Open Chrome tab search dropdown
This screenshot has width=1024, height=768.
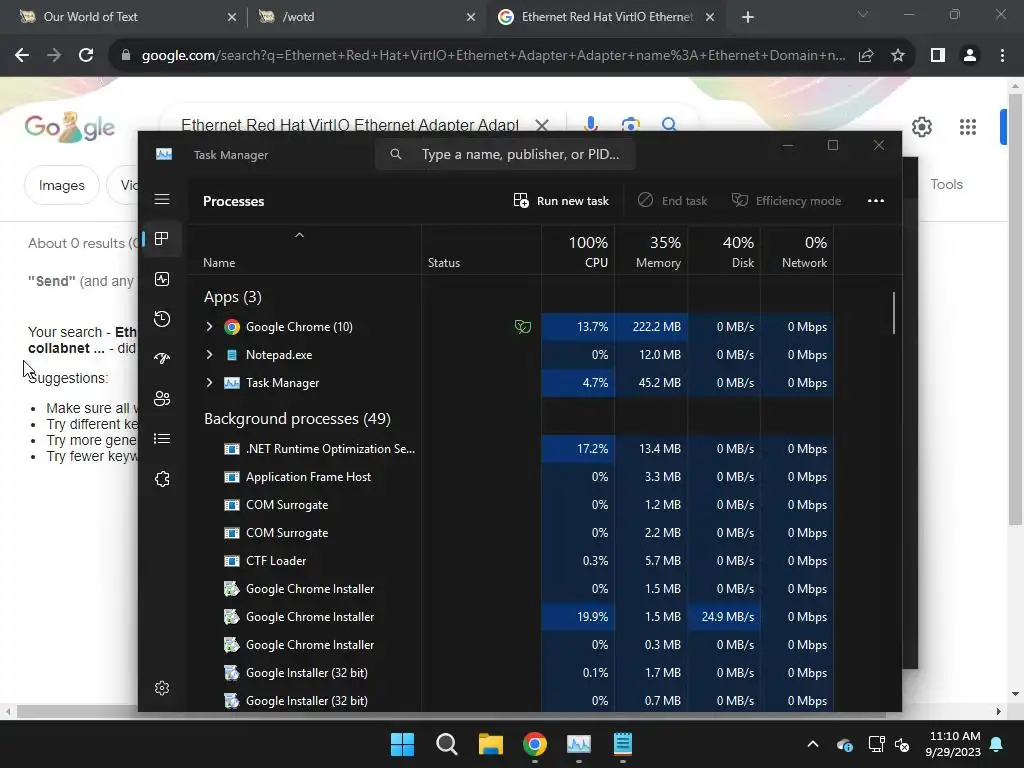point(863,14)
